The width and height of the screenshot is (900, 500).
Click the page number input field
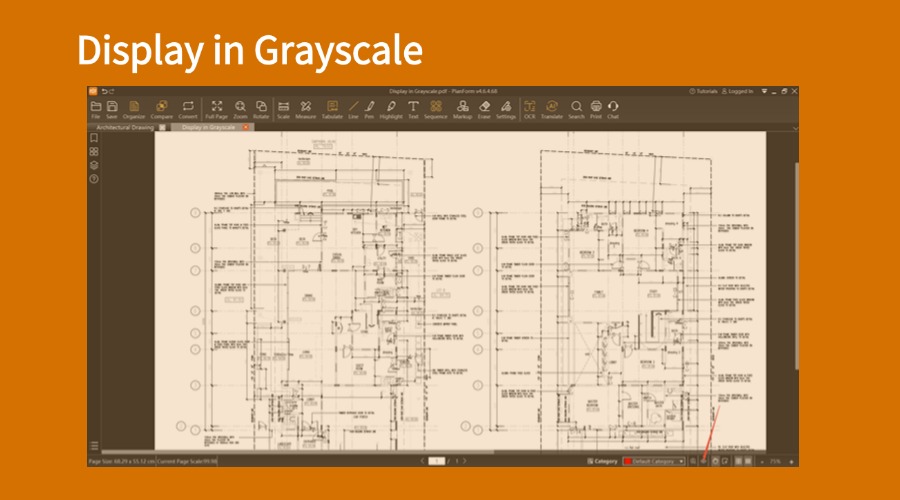click(437, 461)
